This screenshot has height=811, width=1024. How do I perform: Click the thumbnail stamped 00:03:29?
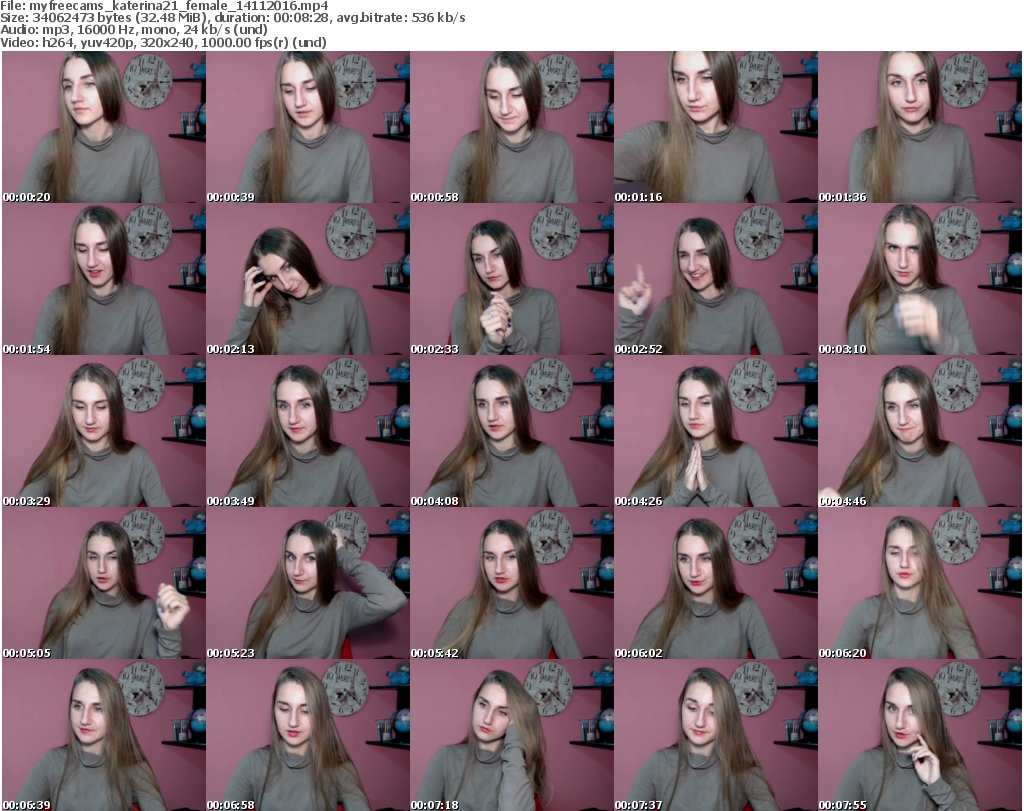(104, 432)
